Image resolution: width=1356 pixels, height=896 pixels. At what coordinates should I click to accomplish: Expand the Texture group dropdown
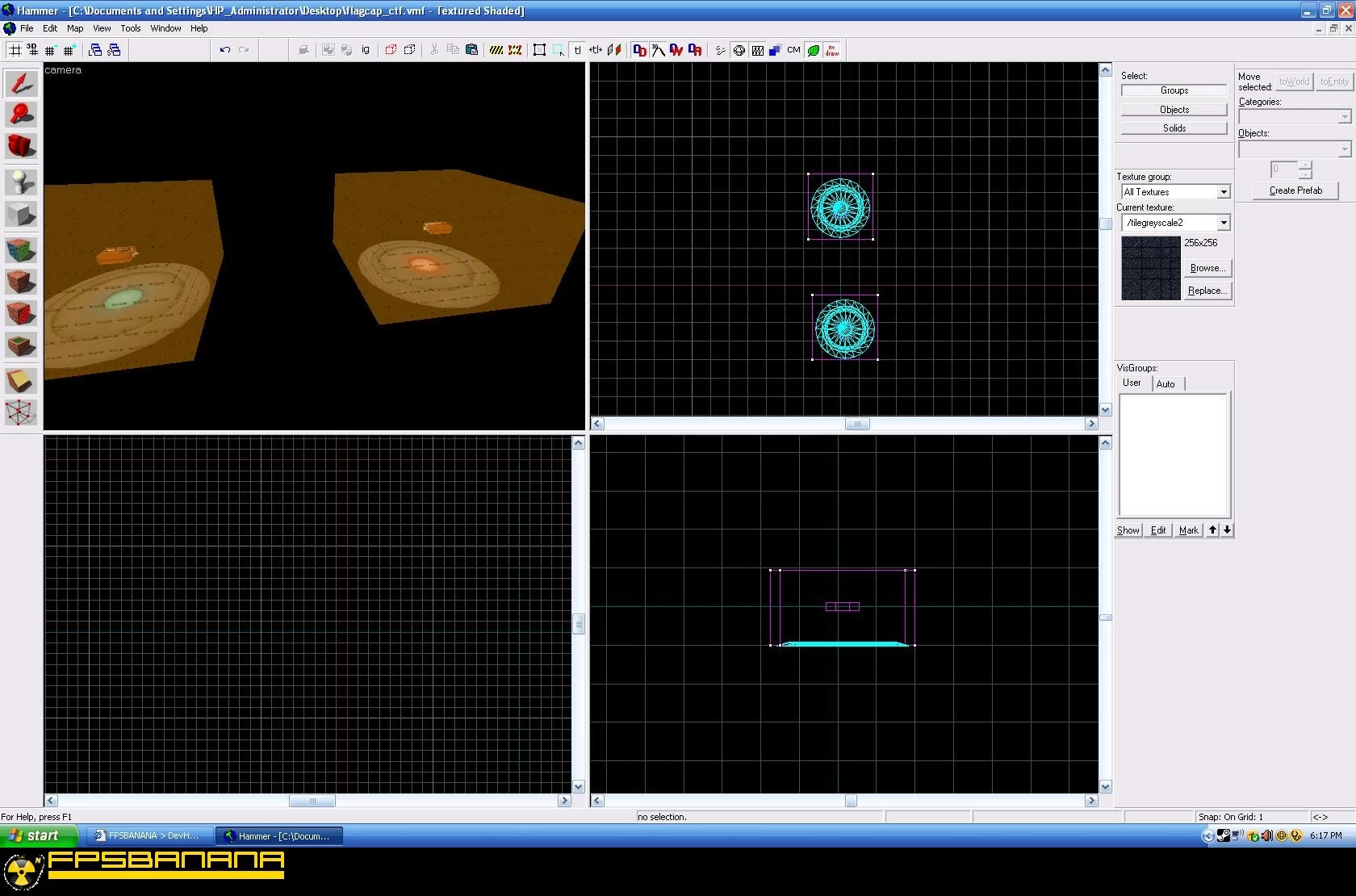click(x=1224, y=192)
